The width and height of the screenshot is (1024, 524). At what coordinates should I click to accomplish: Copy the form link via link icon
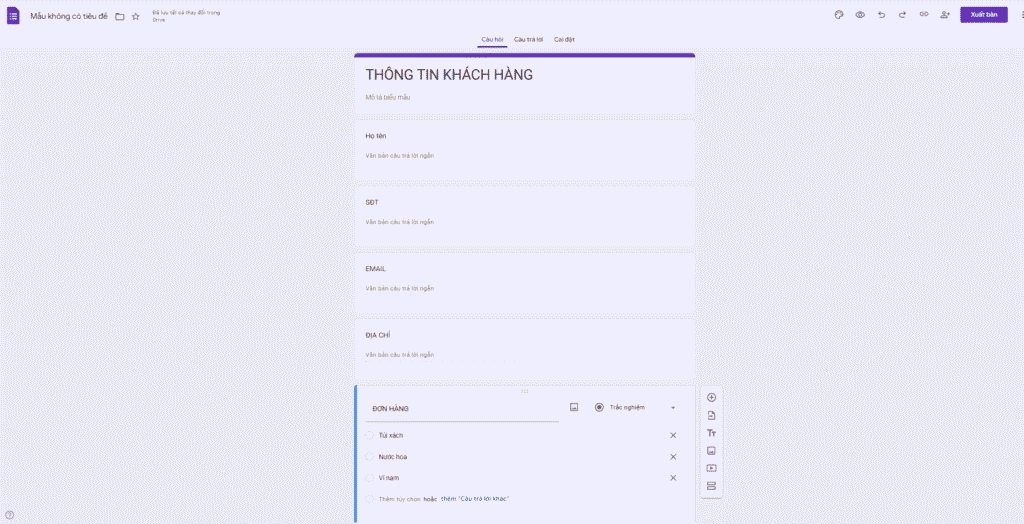[923, 14]
